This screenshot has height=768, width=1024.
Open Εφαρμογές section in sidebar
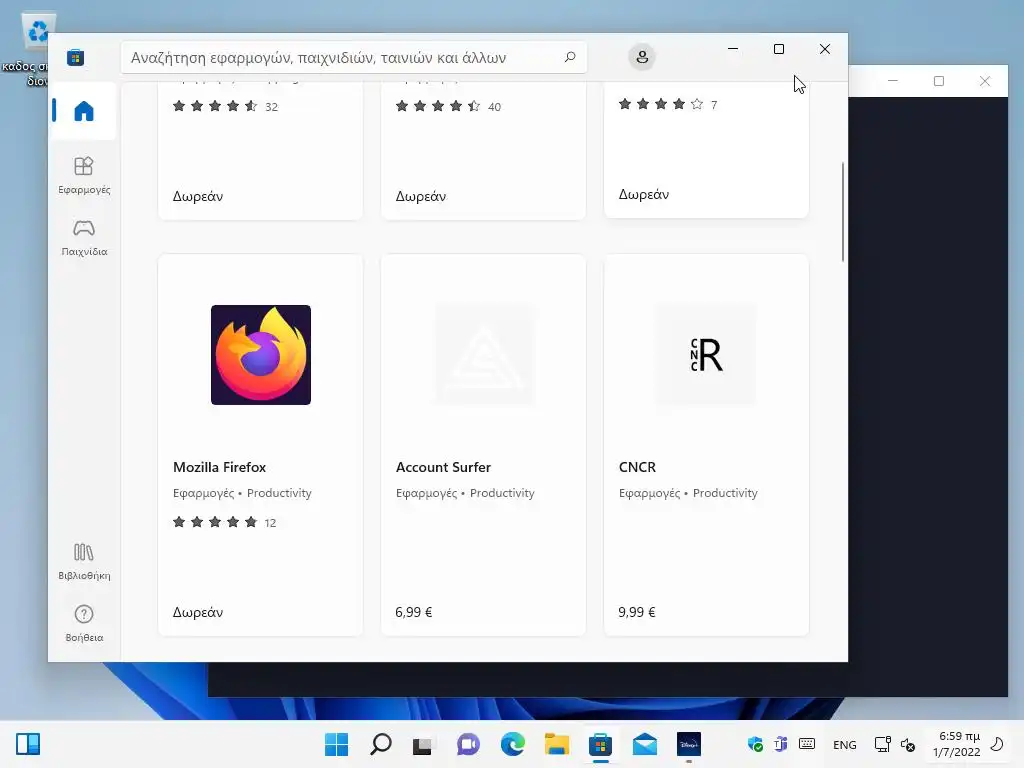click(x=84, y=175)
